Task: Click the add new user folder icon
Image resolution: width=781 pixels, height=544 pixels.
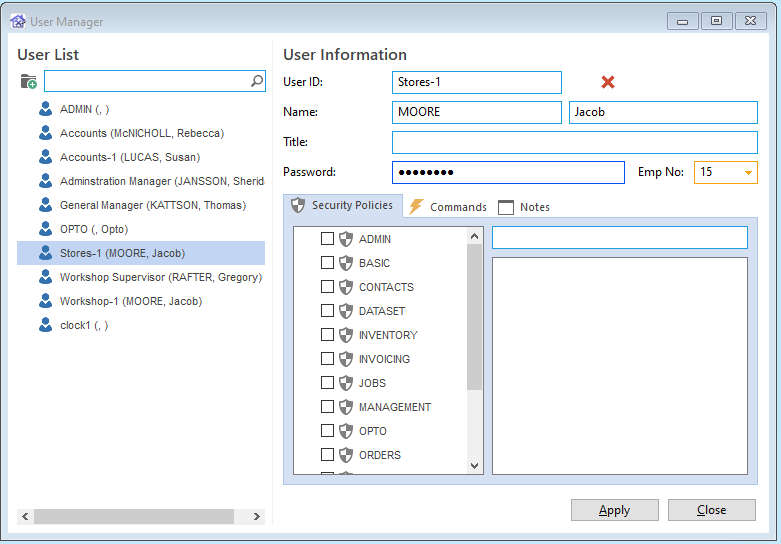Action: pos(28,81)
